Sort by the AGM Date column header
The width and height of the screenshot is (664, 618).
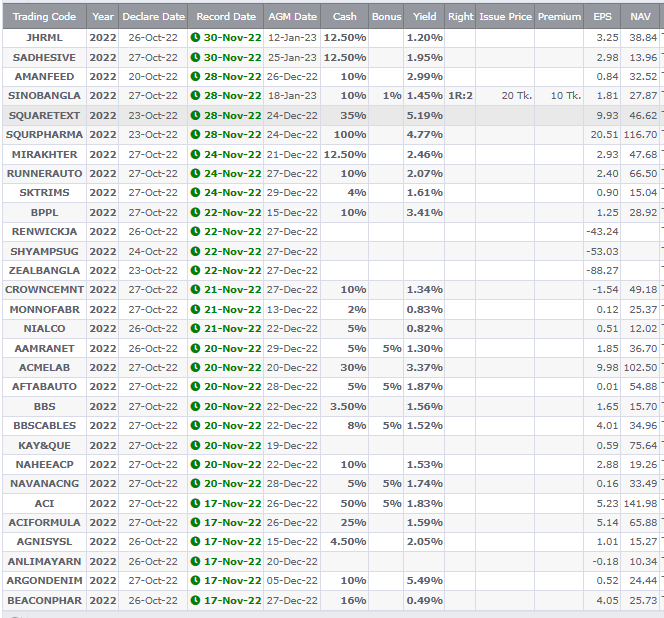[x=292, y=17]
